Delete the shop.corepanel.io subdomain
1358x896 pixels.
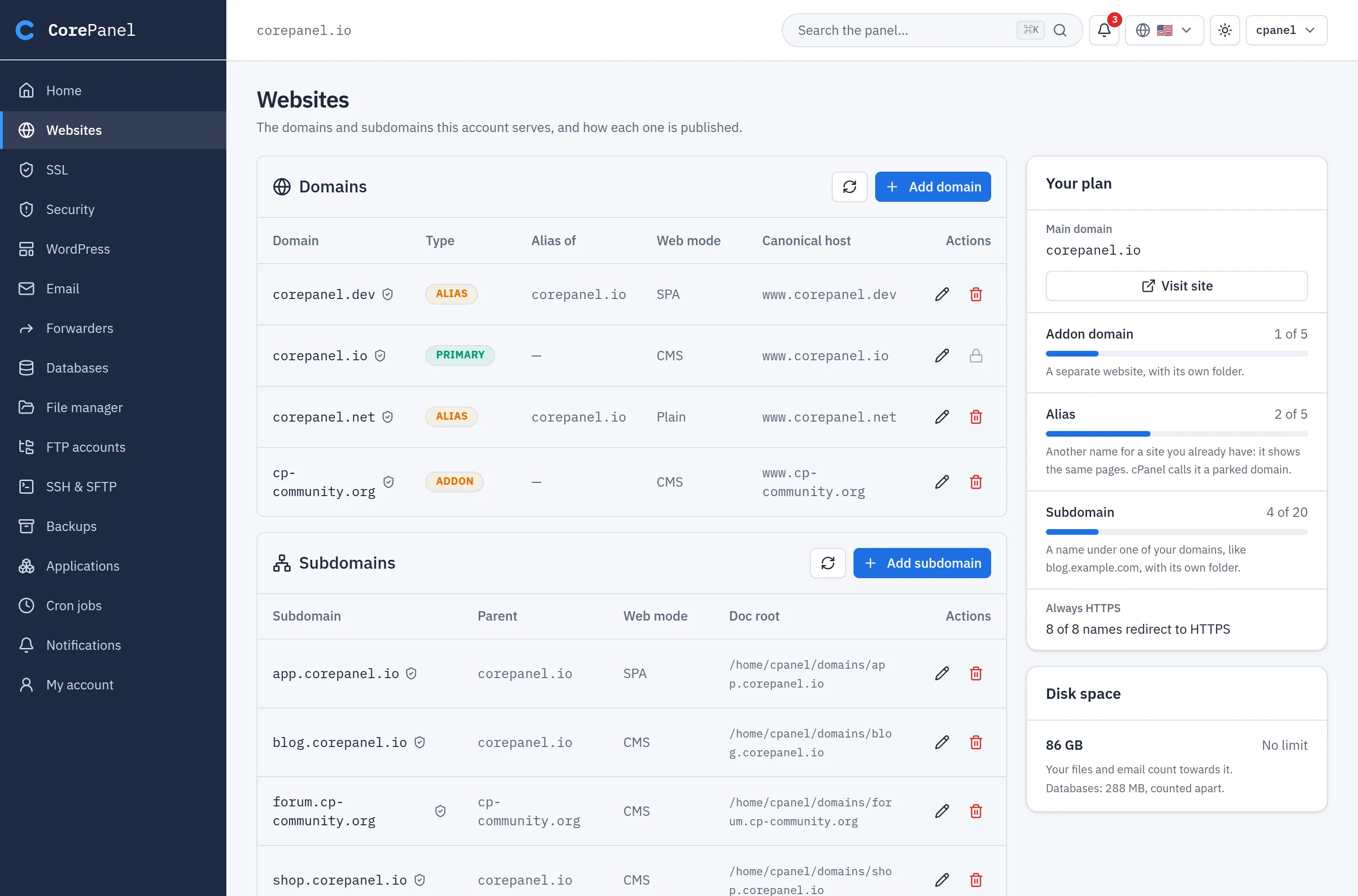(x=976, y=880)
